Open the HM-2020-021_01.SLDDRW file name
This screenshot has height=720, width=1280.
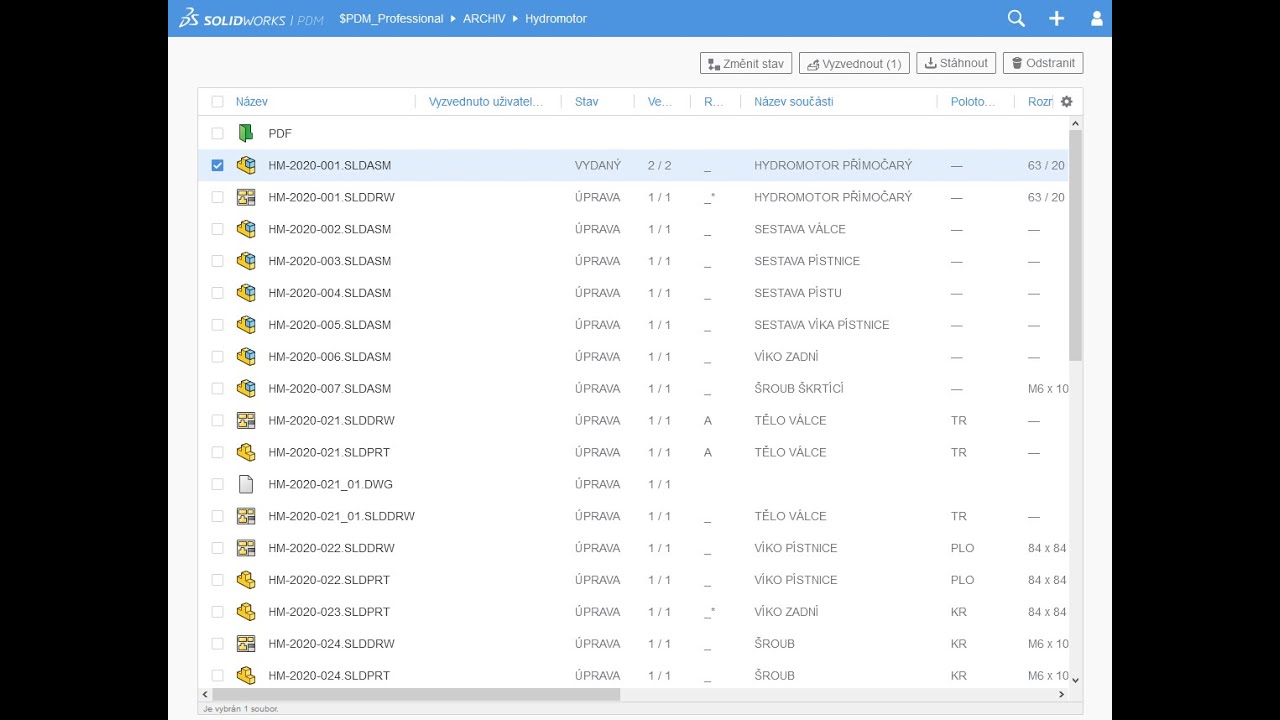click(342, 516)
